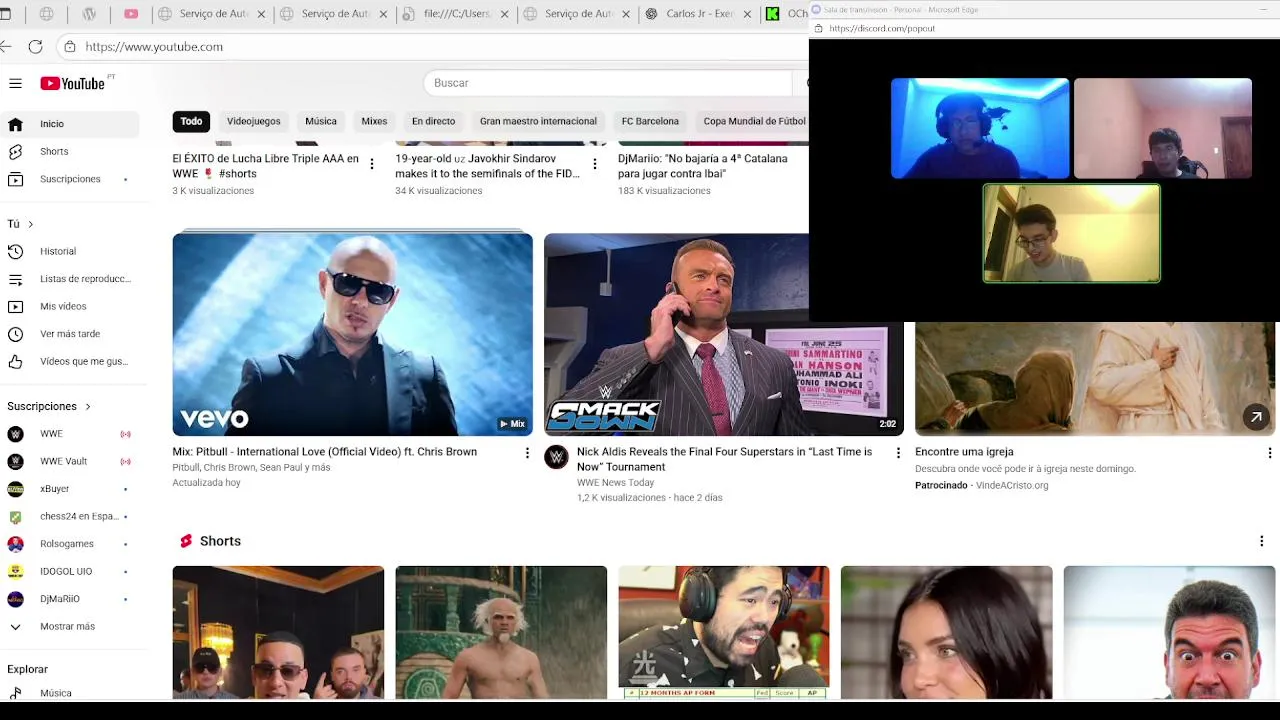1280x720 pixels.
Task: Open options menu for Pitbull mix video
Action: tap(527, 453)
